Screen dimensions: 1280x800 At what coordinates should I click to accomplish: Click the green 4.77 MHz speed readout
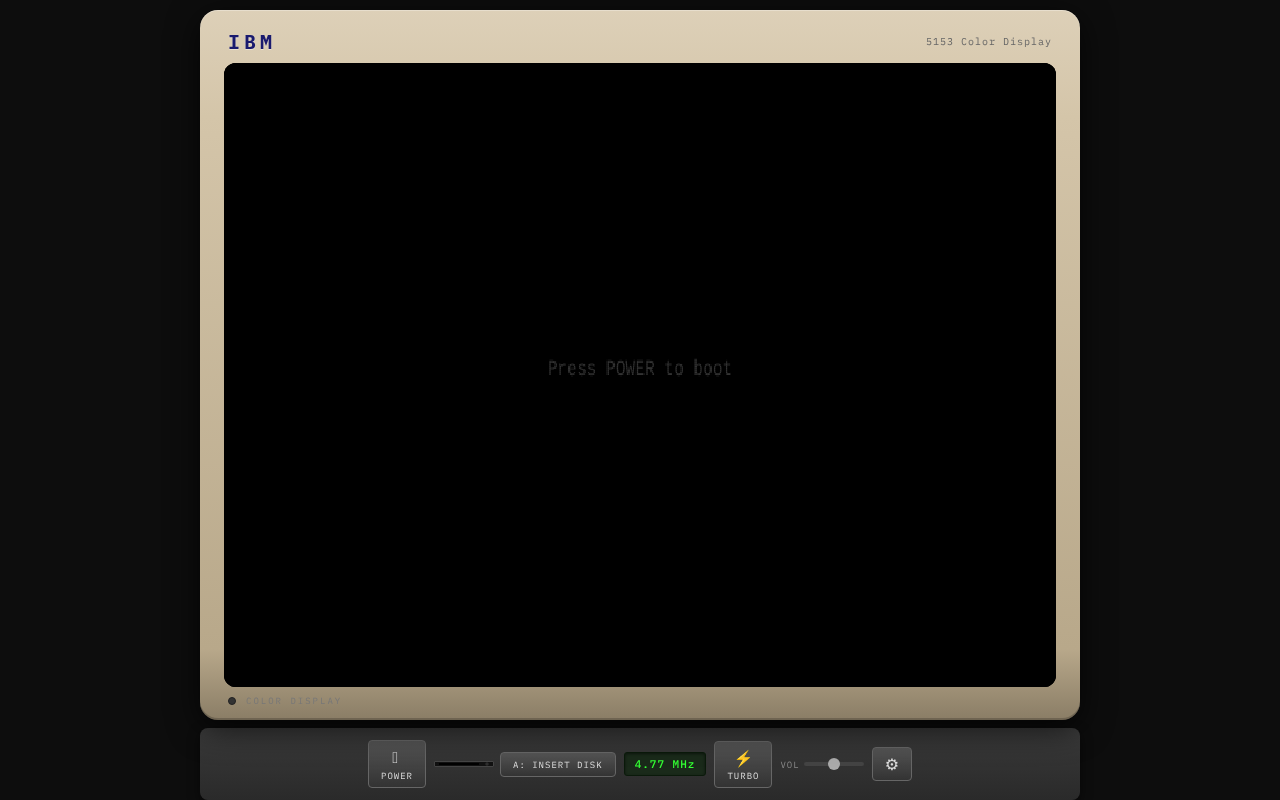tap(664, 764)
